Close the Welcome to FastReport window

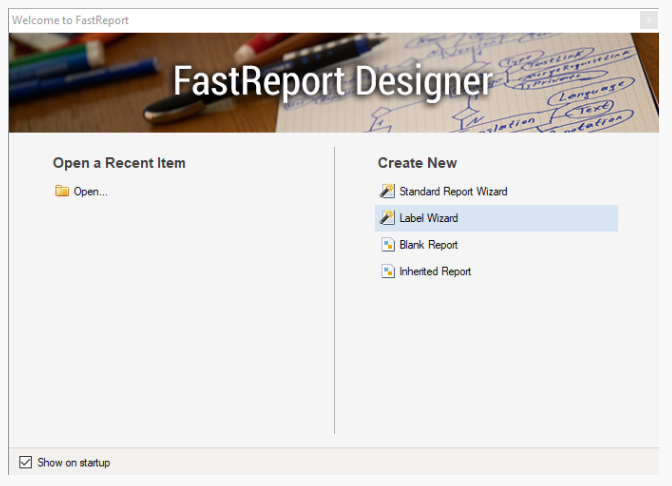point(648,20)
